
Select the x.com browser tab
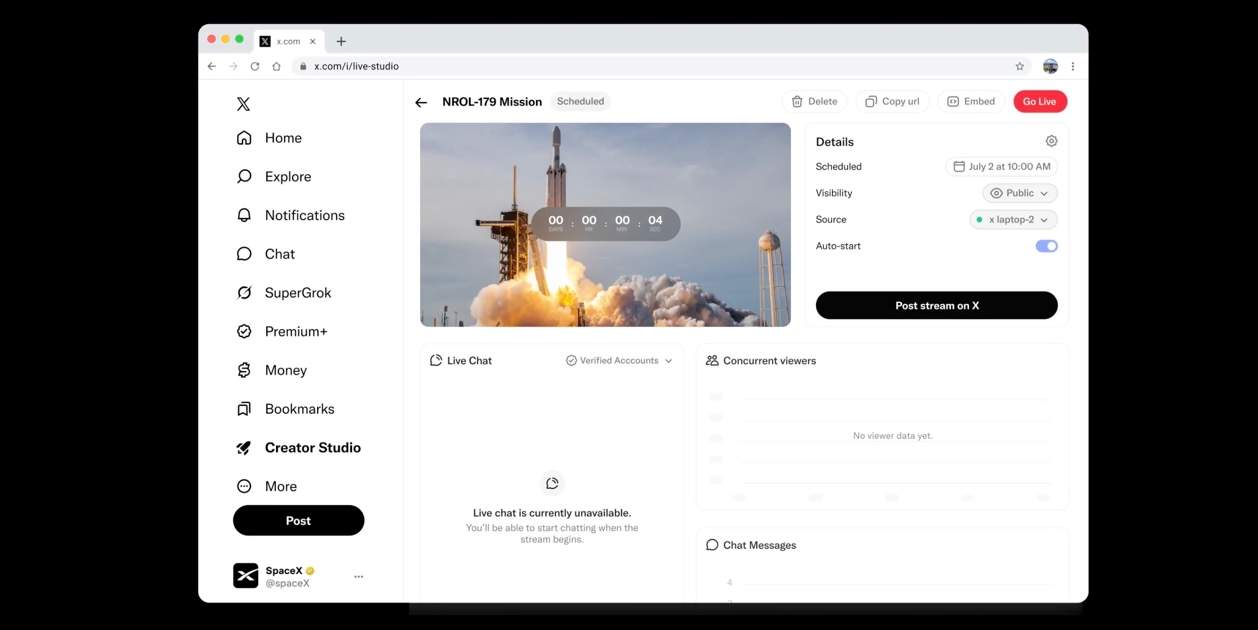pos(288,41)
